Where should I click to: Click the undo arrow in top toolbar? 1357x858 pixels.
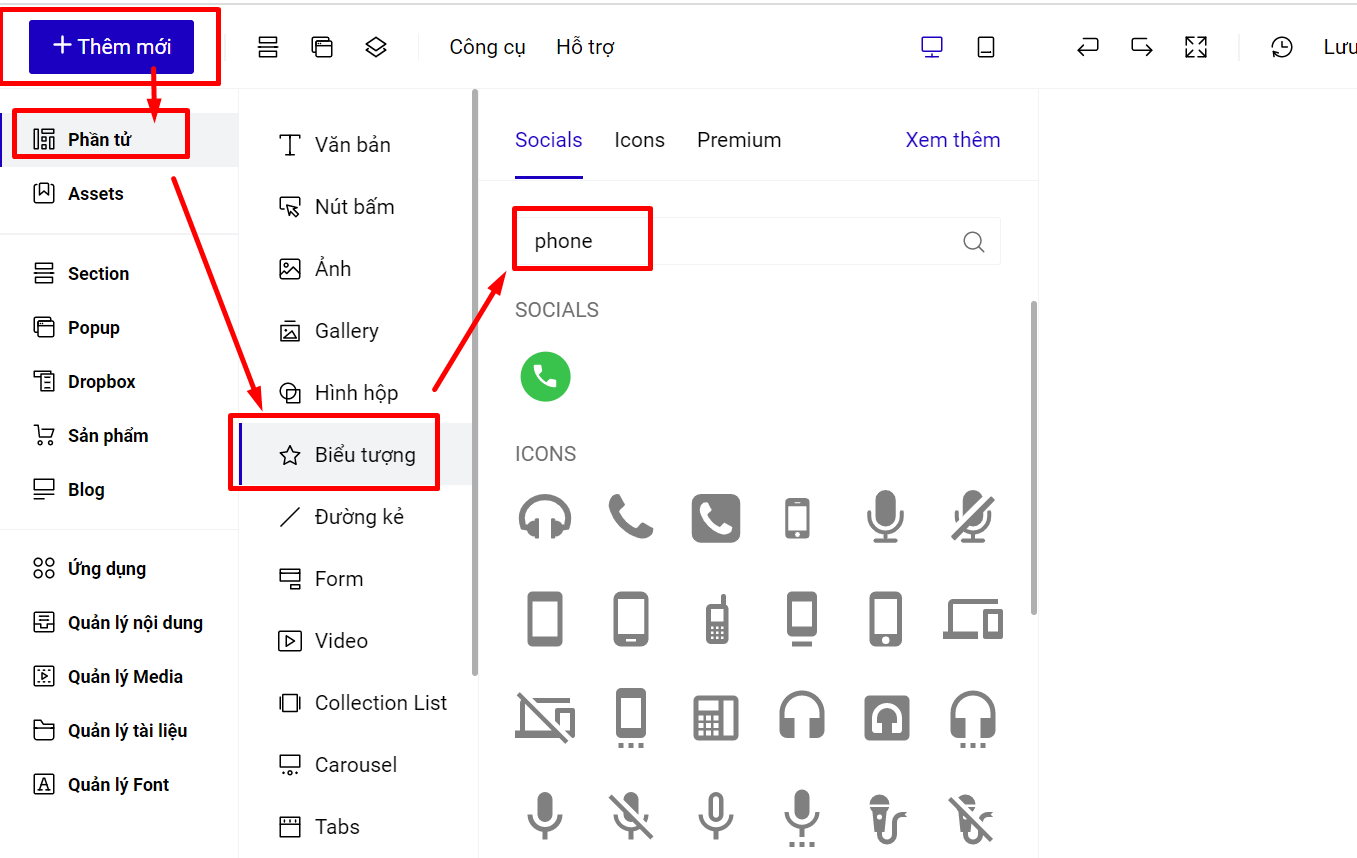[1088, 47]
